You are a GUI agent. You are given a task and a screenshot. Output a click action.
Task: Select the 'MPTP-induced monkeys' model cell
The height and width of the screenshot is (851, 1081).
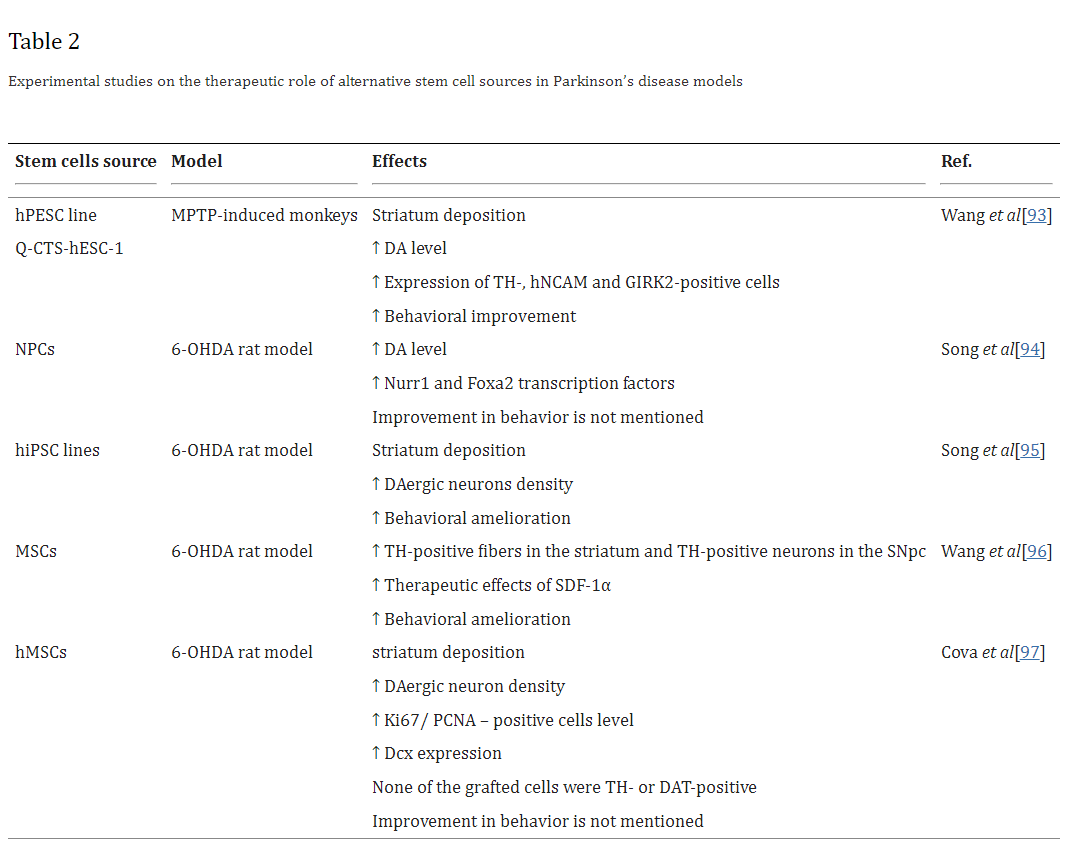click(264, 215)
